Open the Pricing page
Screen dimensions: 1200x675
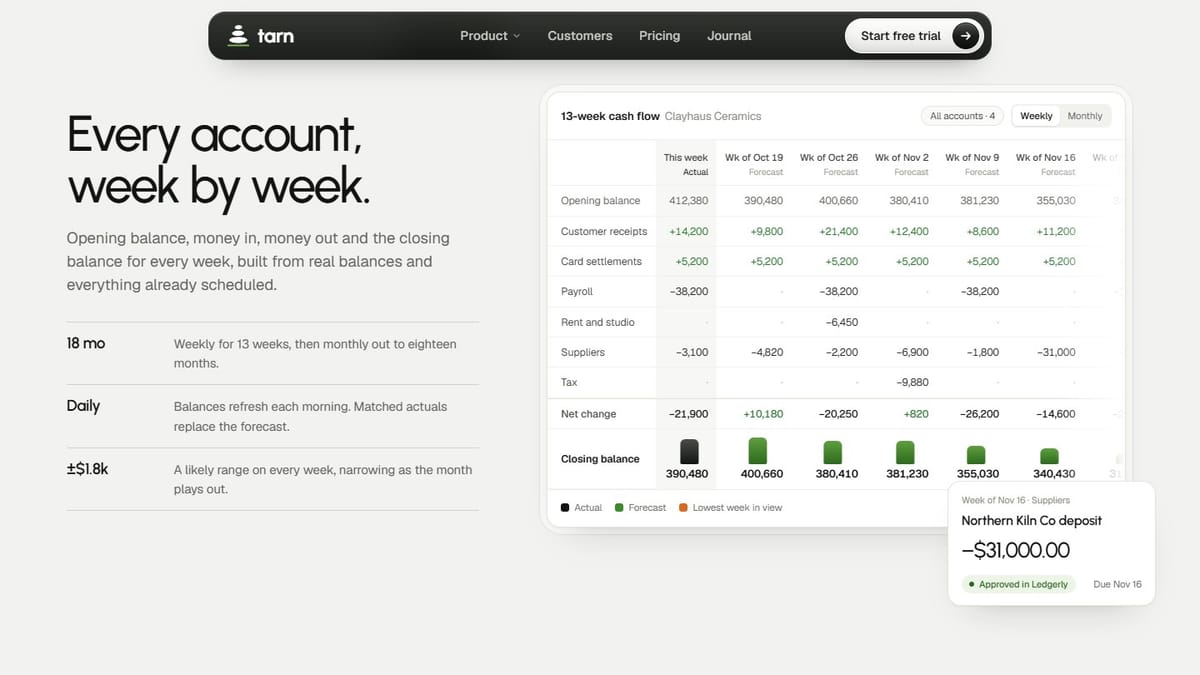tap(660, 36)
